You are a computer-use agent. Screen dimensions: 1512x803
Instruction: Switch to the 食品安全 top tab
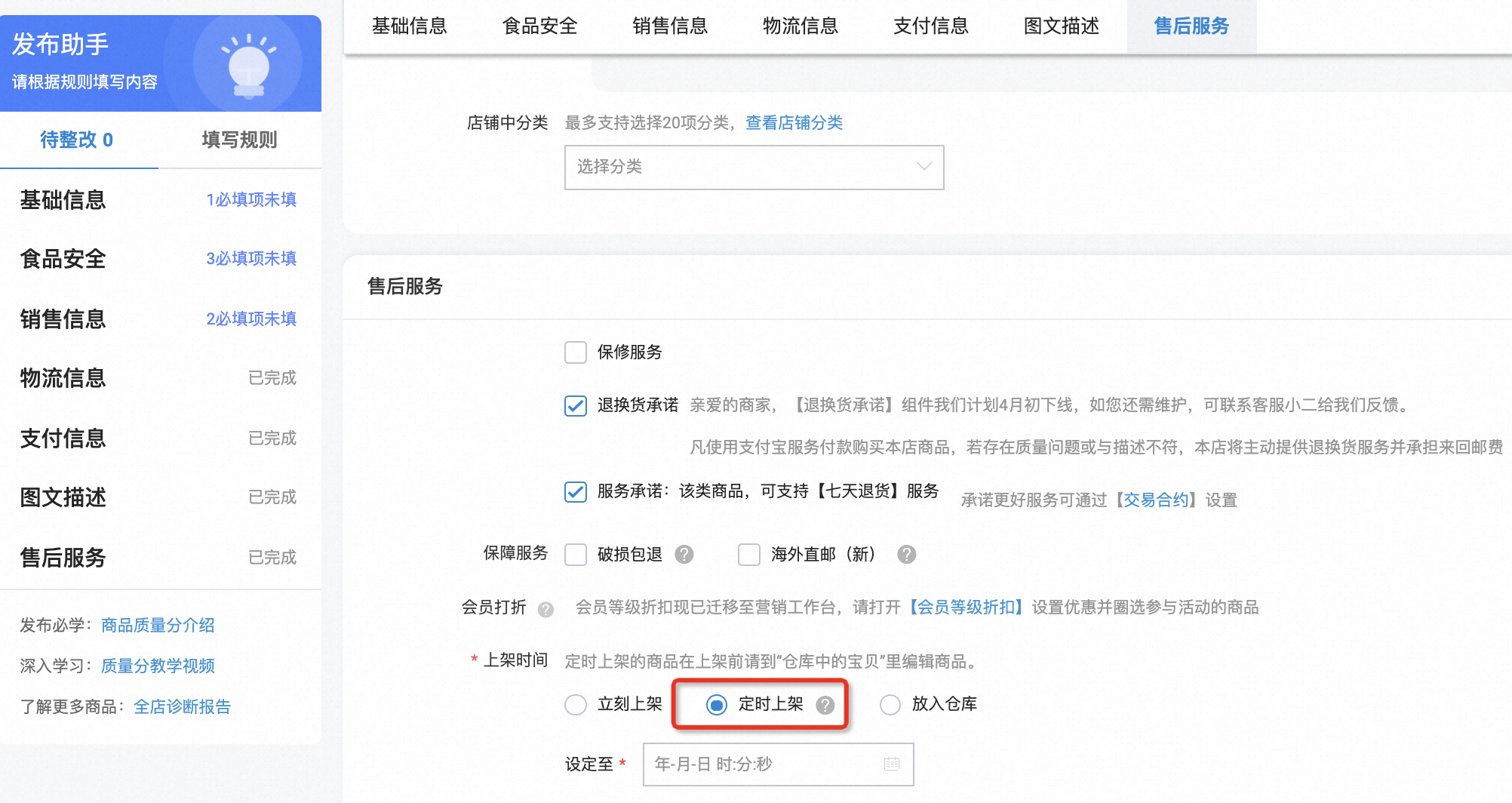pyautogui.click(x=540, y=26)
